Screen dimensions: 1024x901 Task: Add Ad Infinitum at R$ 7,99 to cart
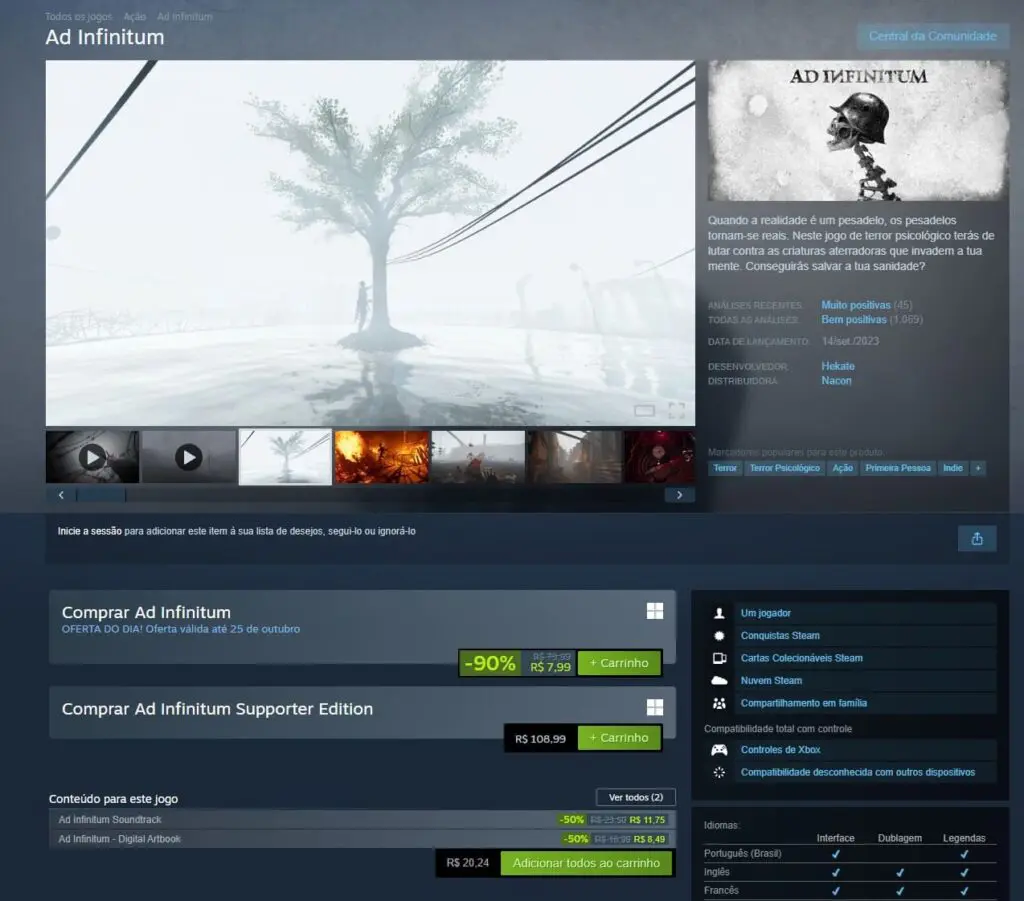(x=619, y=663)
